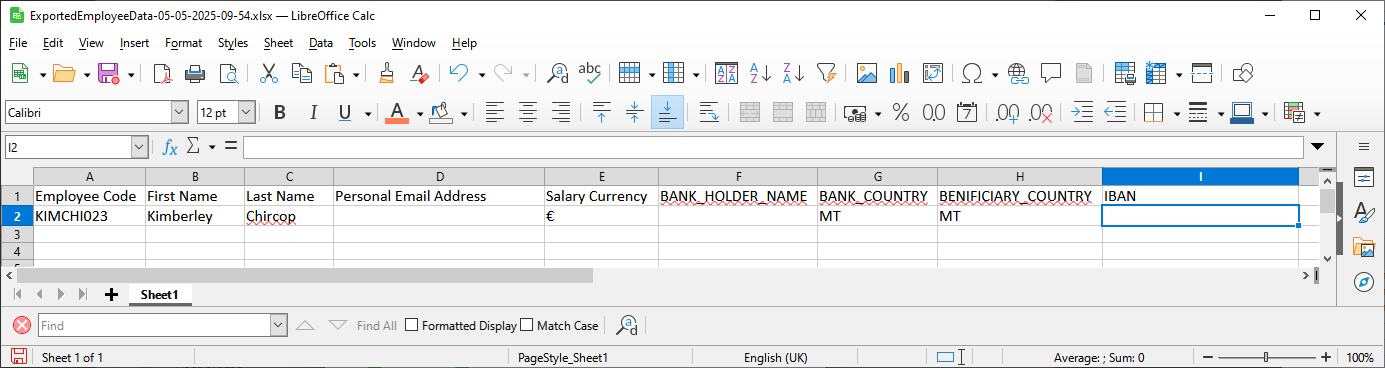
Task: Select cell containing KIMCHI023
Action: [89, 215]
